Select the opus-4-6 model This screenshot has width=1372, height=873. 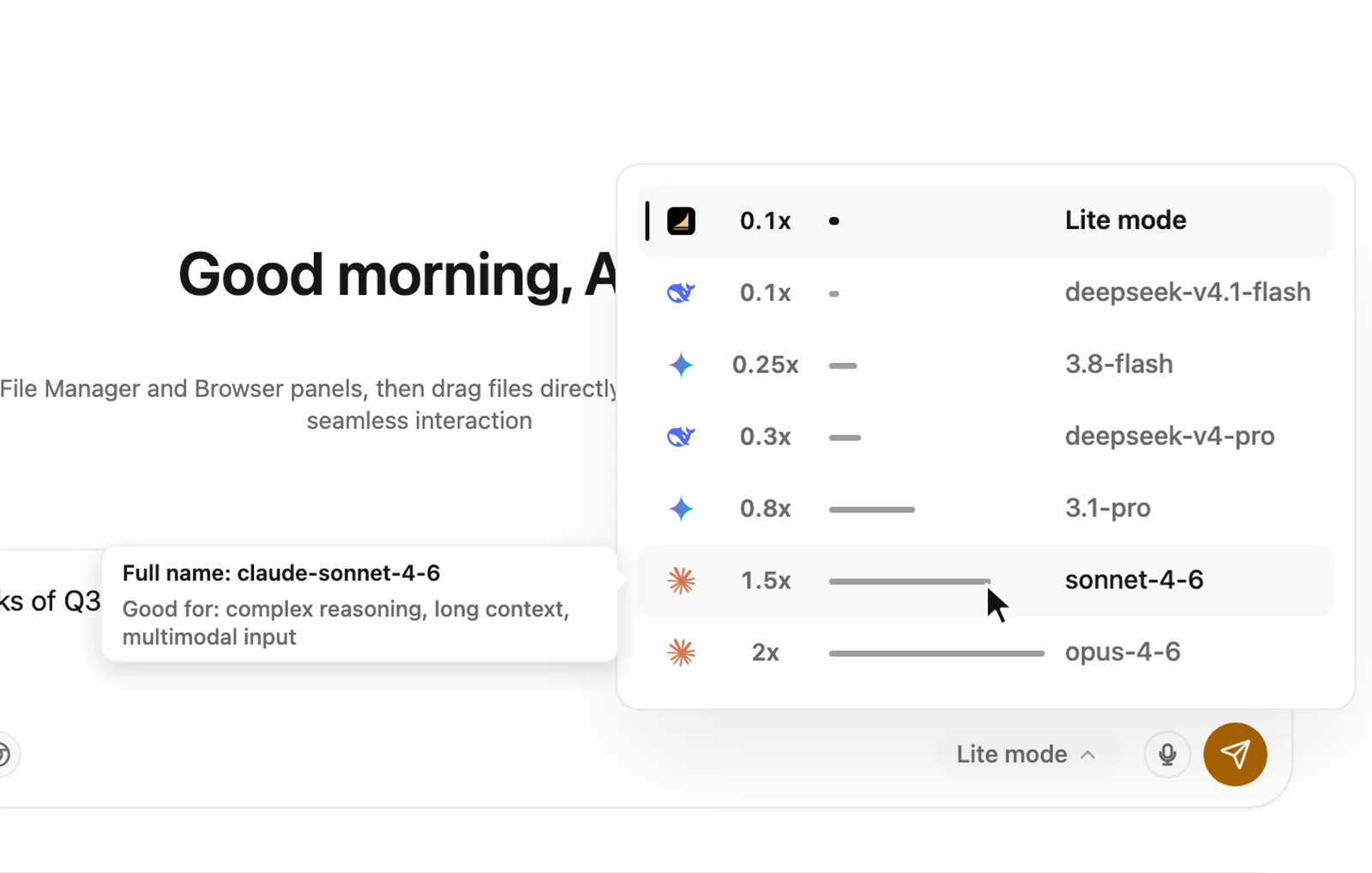[985, 653]
